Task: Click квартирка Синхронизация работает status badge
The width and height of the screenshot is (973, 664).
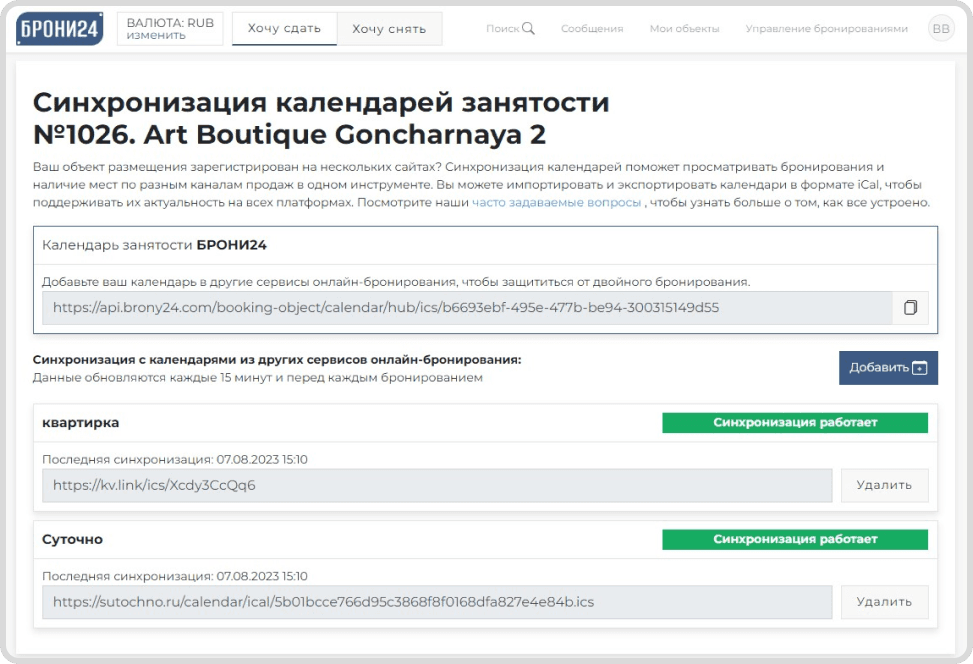Action: click(x=795, y=423)
